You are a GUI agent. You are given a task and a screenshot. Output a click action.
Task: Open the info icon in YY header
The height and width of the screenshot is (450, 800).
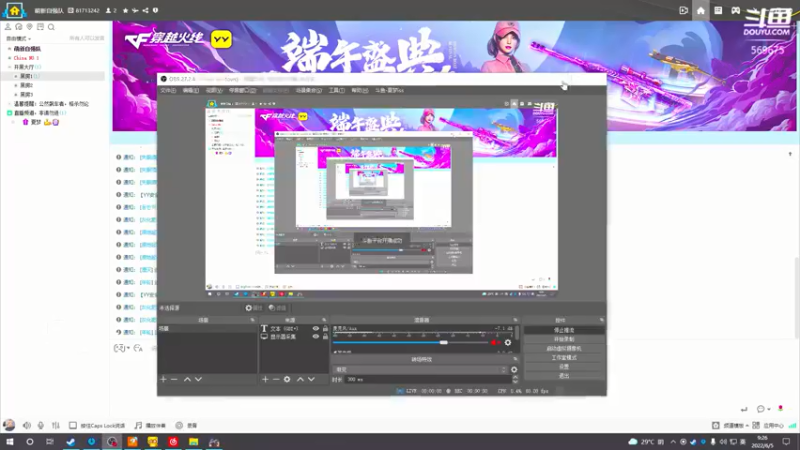[156, 10]
